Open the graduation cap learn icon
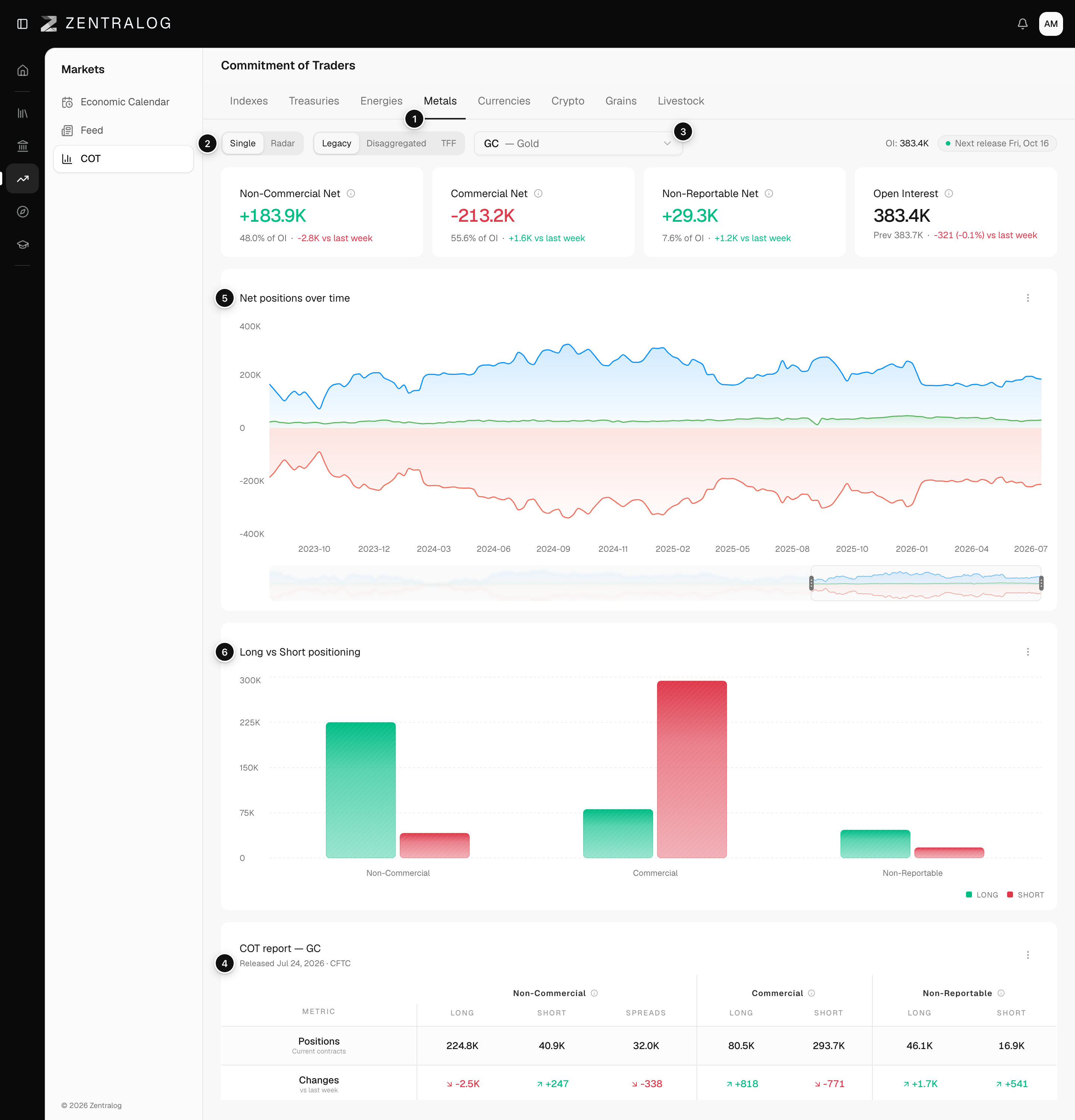Image resolution: width=1075 pixels, height=1120 pixels. point(22,245)
